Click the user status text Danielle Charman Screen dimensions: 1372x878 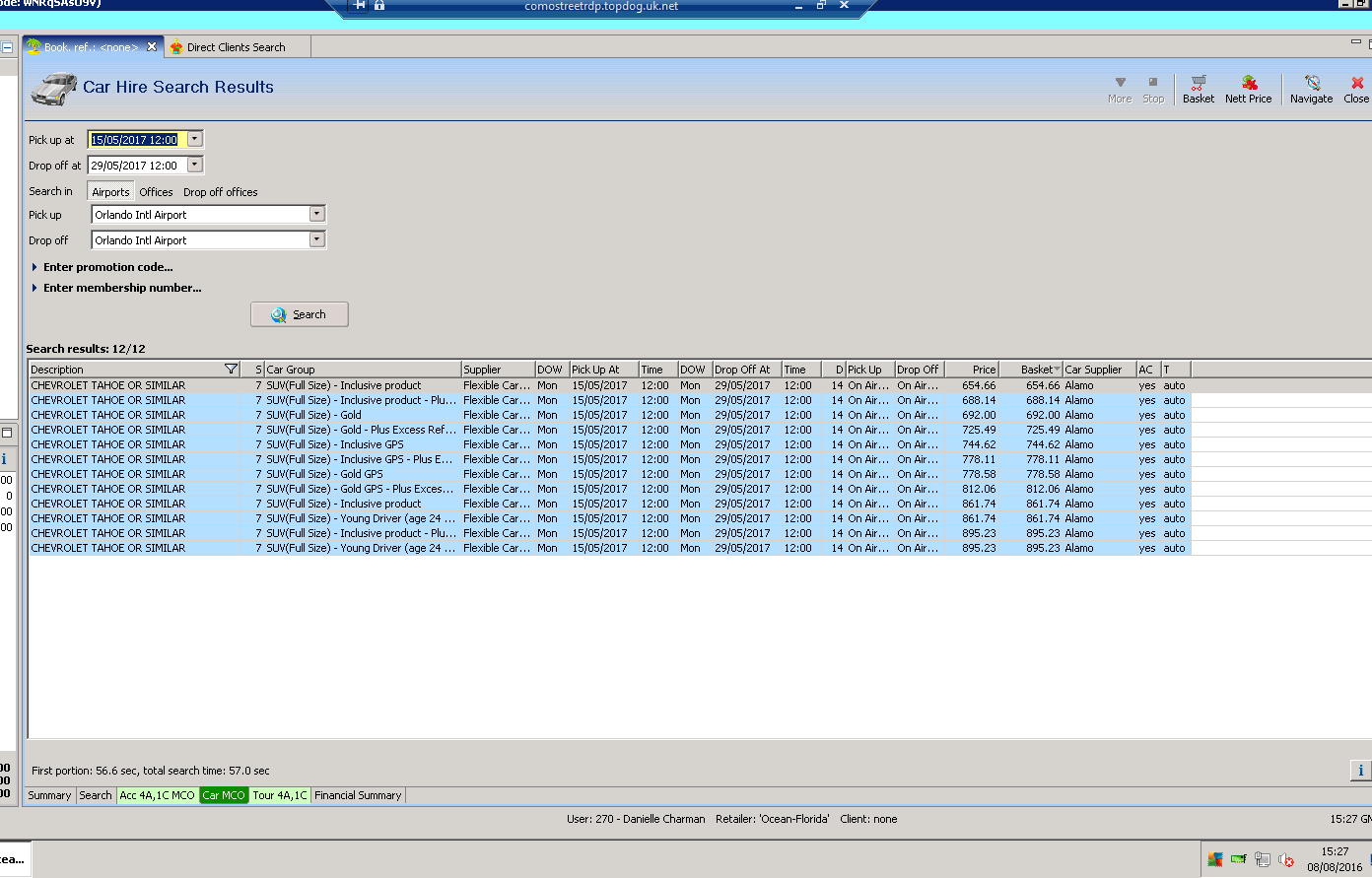pos(636,819)
